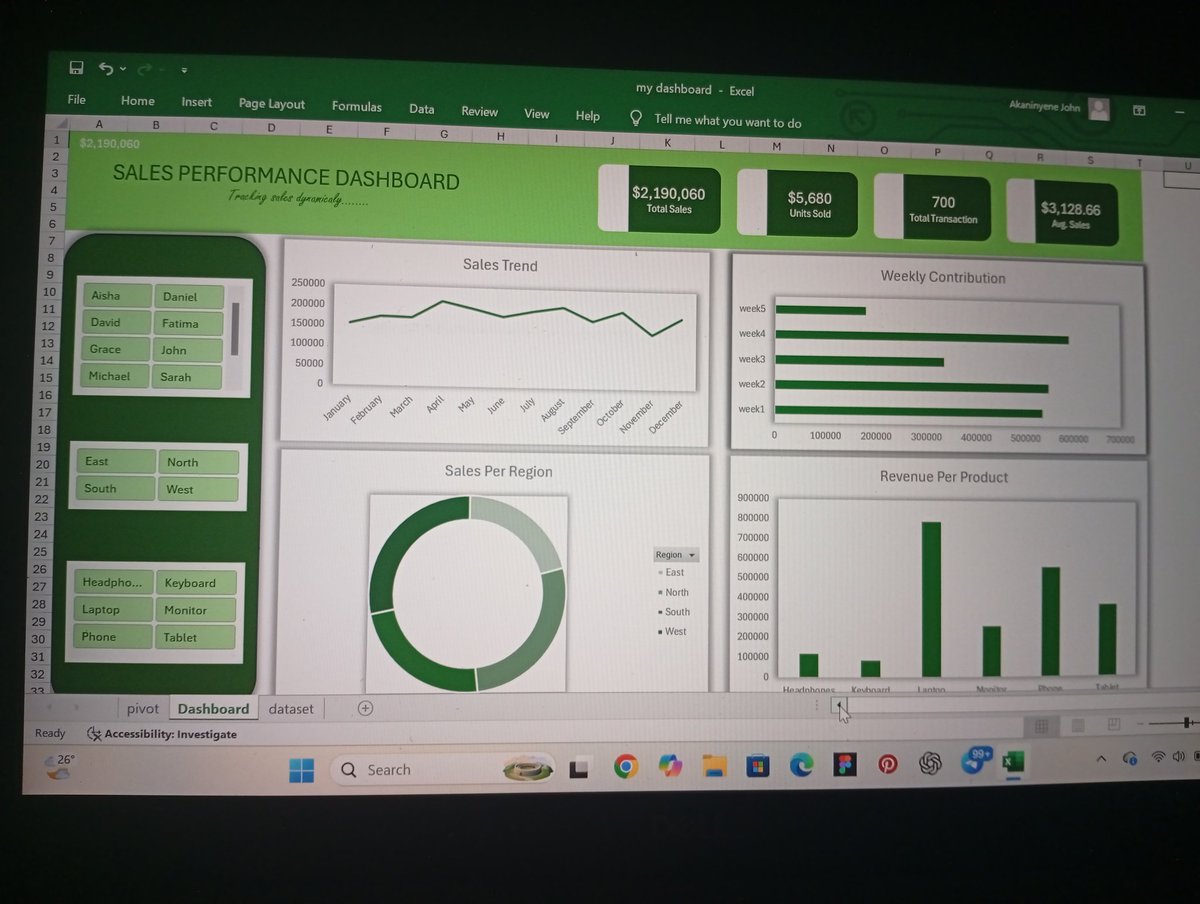Switch to Page Break Preview icon
Screen dimensions: 1200x904
click(1115, 724)
